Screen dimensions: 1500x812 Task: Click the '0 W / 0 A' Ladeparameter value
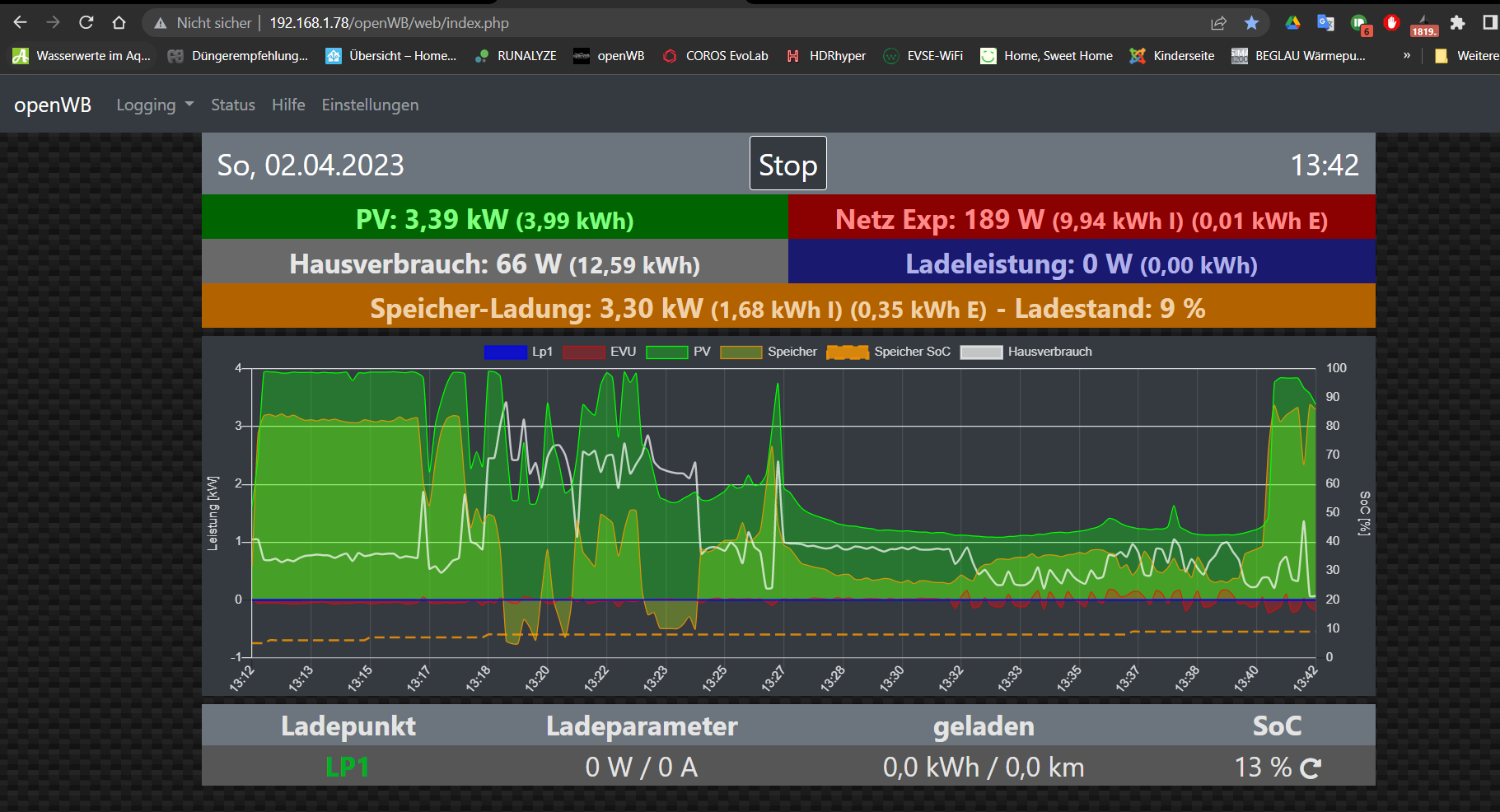coord(642,768)
